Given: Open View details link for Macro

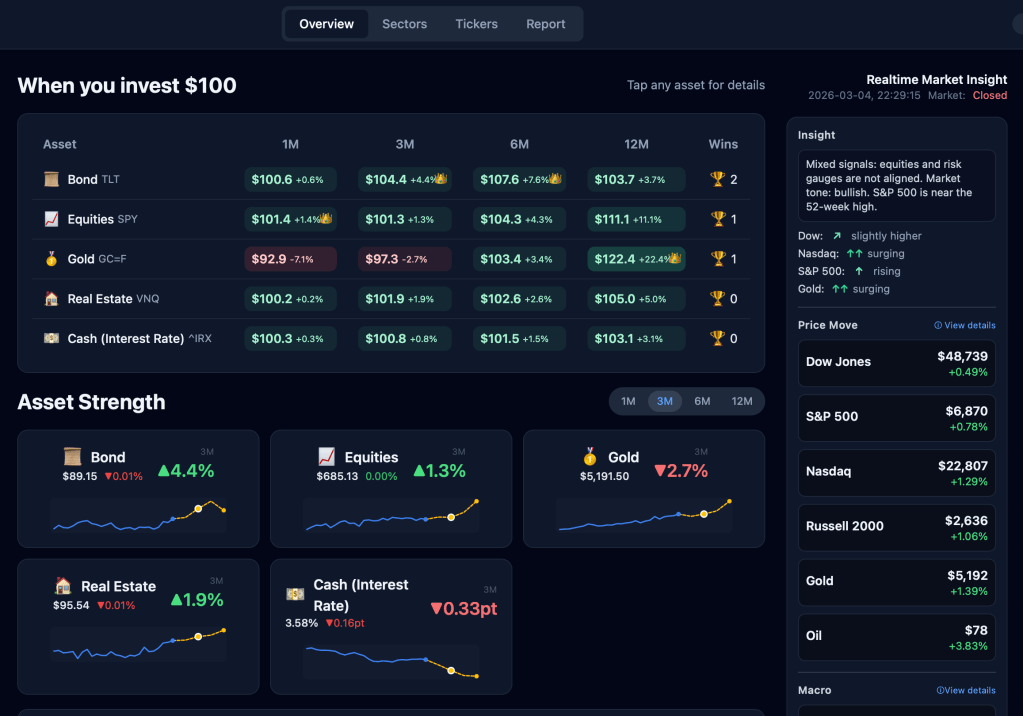Looking at the screenshot, I should (969, 690).
